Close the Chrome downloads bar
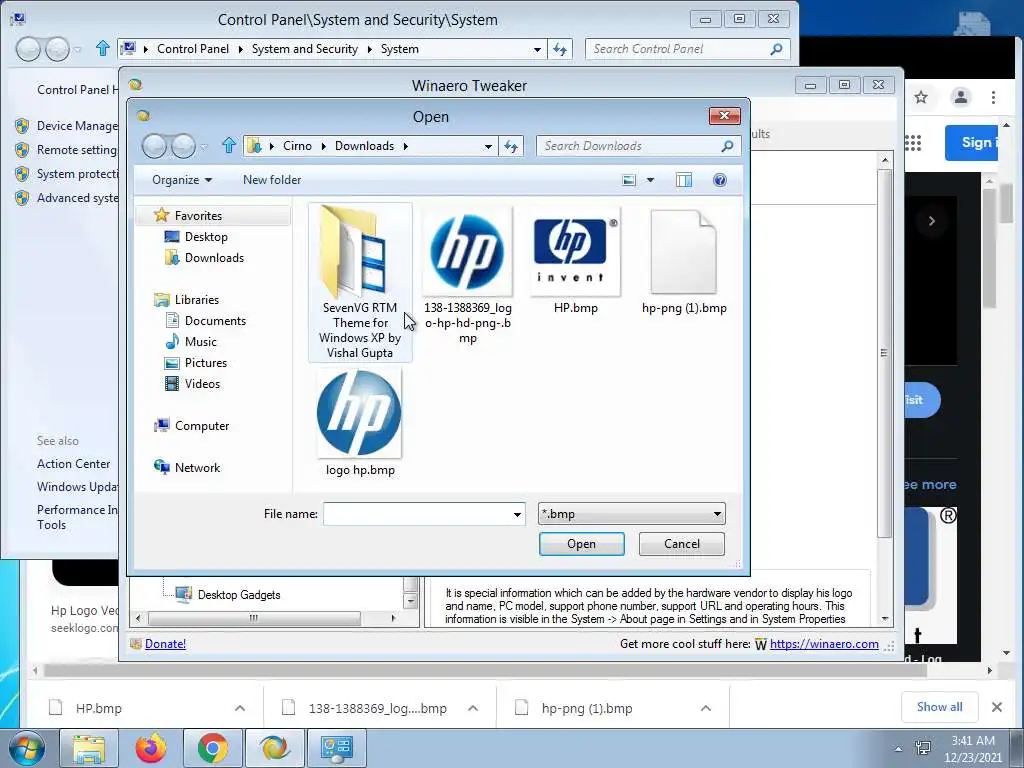1024x768 pixels. [997, 707]
